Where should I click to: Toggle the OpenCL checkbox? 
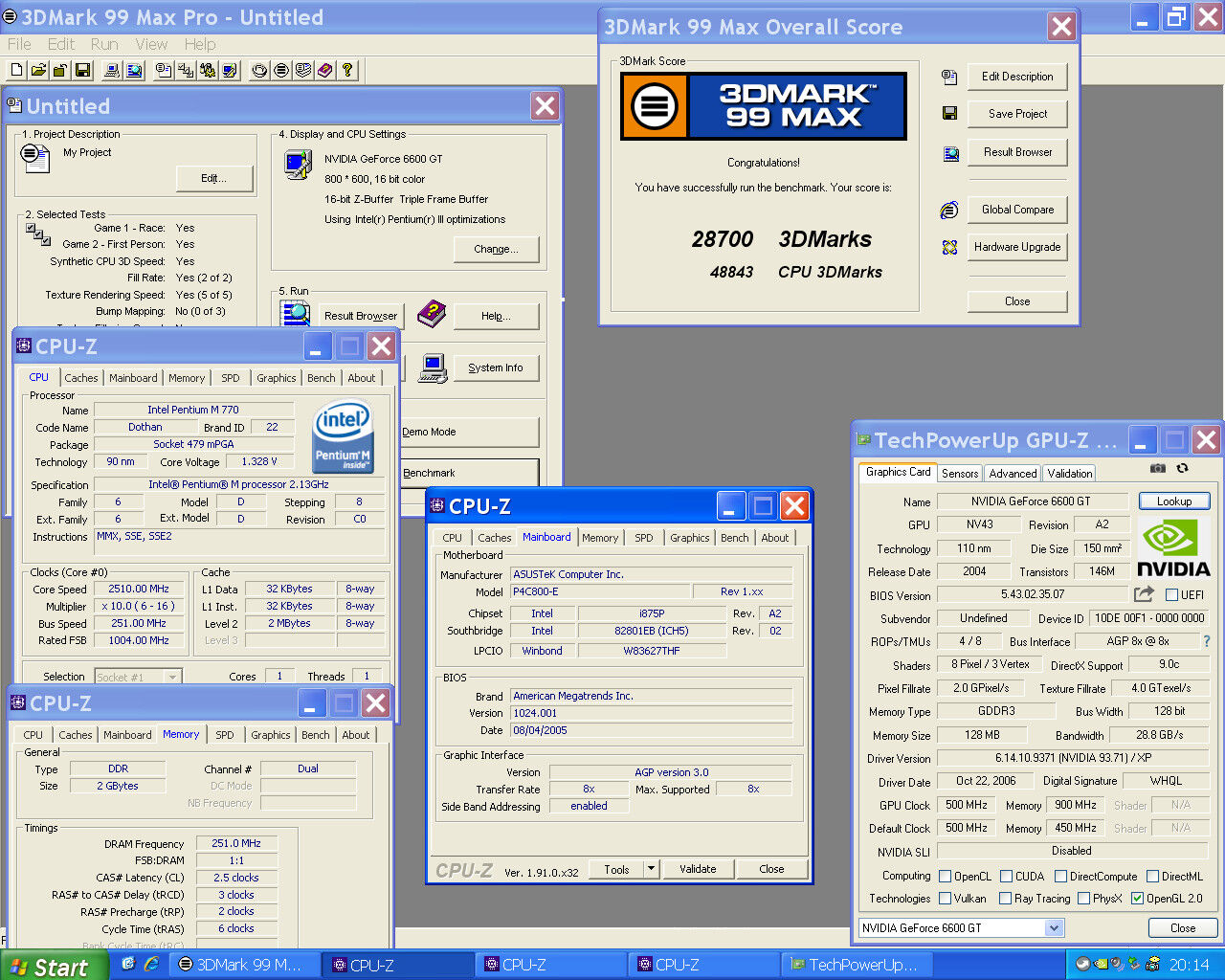pos(946,876)
